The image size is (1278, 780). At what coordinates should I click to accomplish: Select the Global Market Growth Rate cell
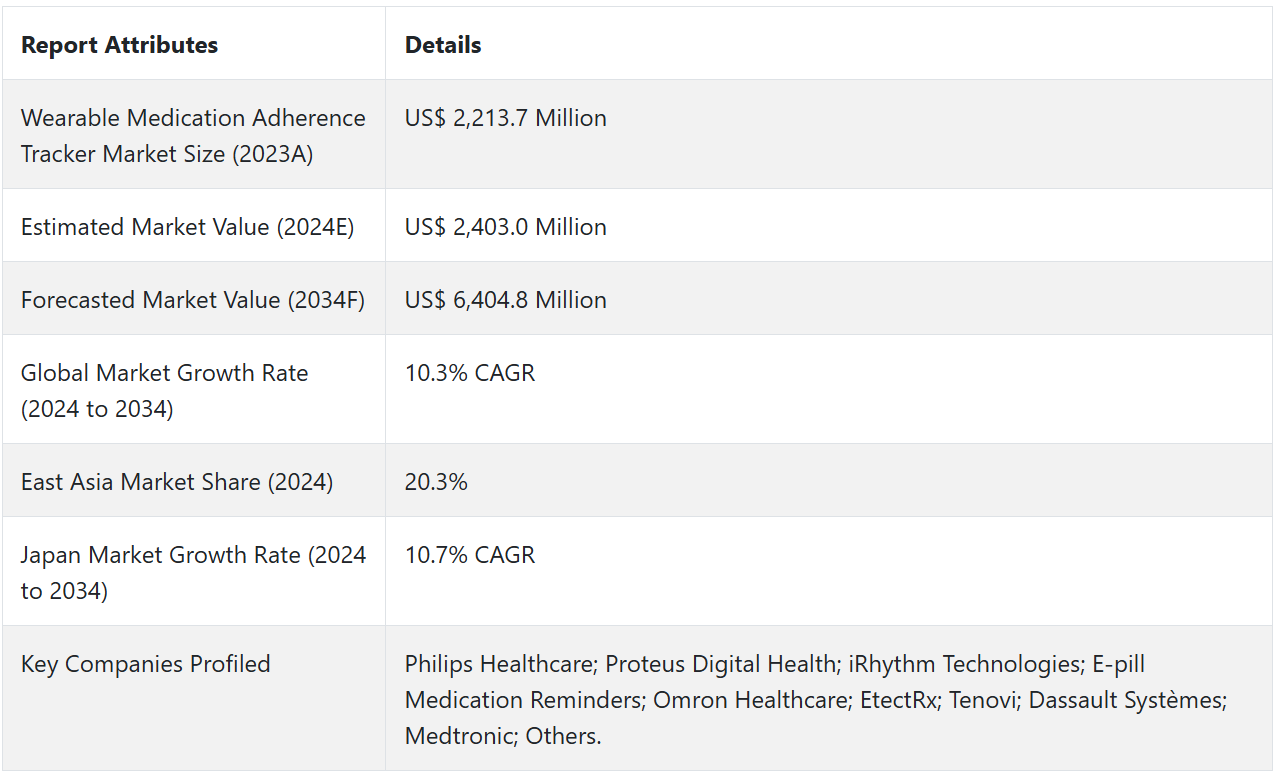(164, 391)
